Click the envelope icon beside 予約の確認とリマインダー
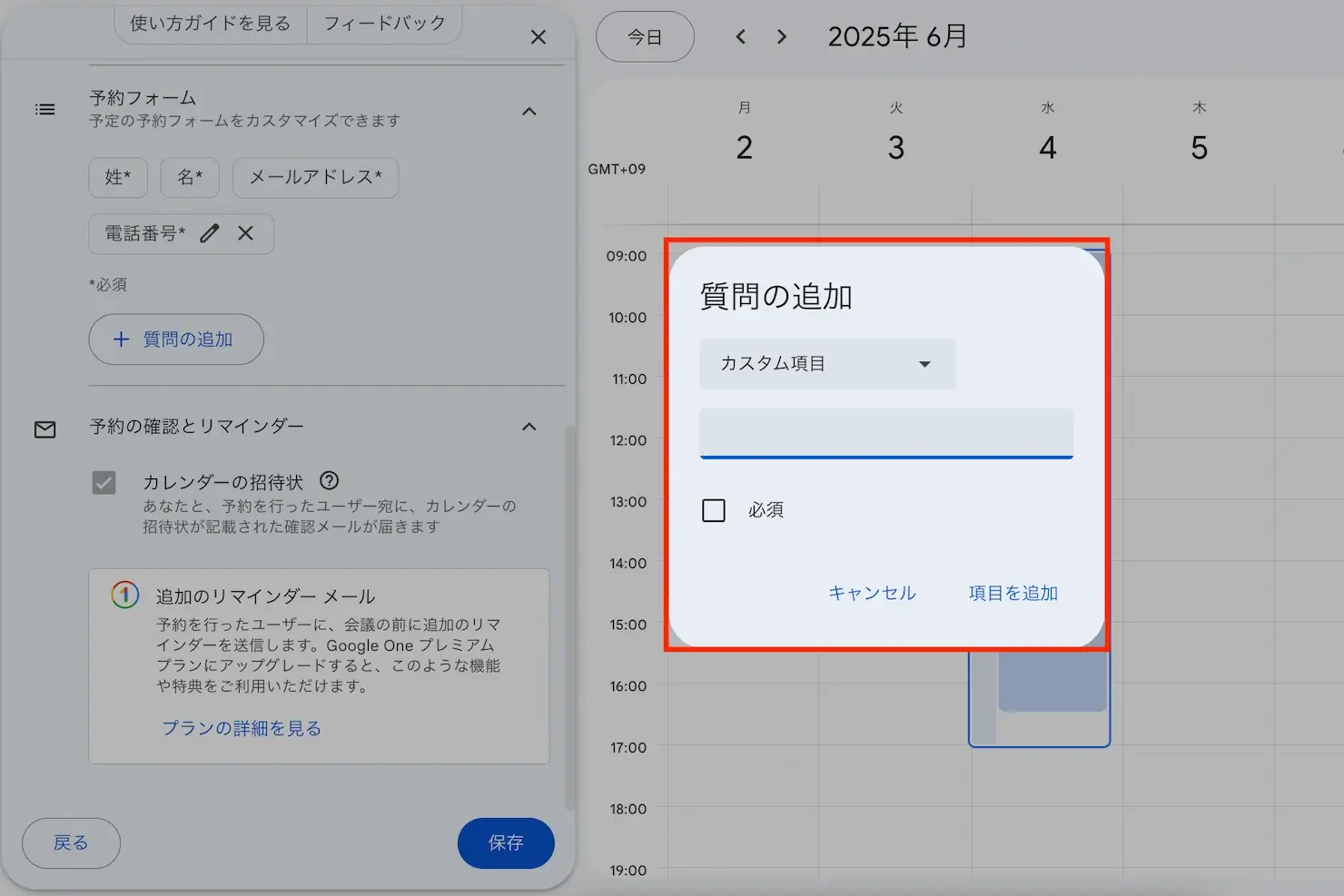 [x=44, y=429]
